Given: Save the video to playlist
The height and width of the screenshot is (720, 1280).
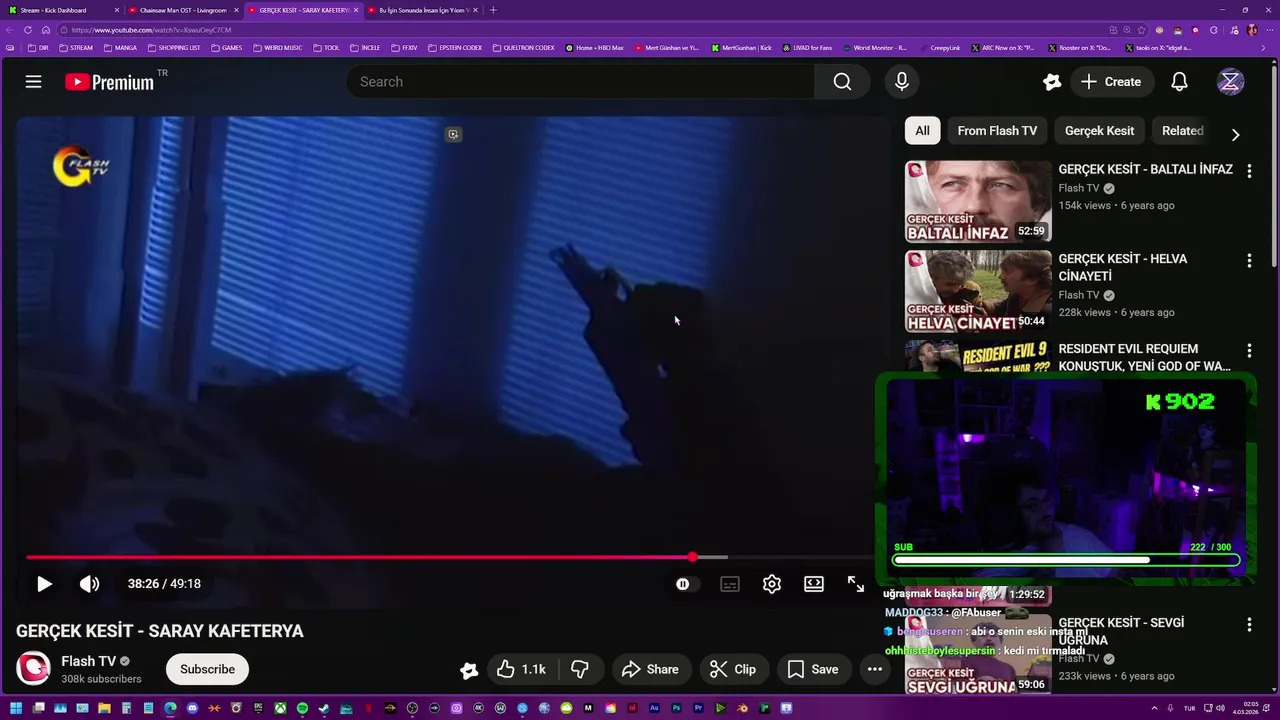Looking at the screenshot, I should (x=813, y=669).
